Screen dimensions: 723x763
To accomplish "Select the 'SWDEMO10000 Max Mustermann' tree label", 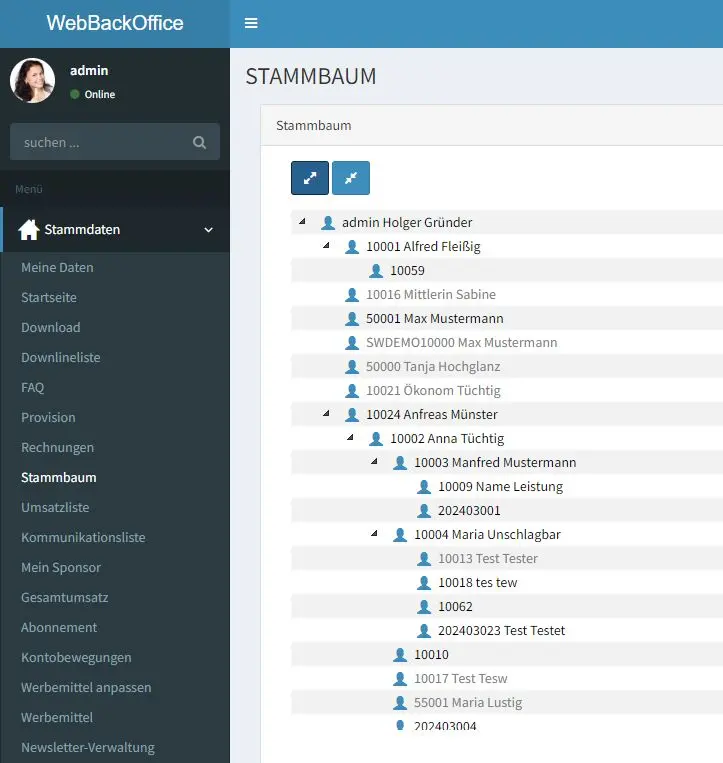I will point(461,343).
